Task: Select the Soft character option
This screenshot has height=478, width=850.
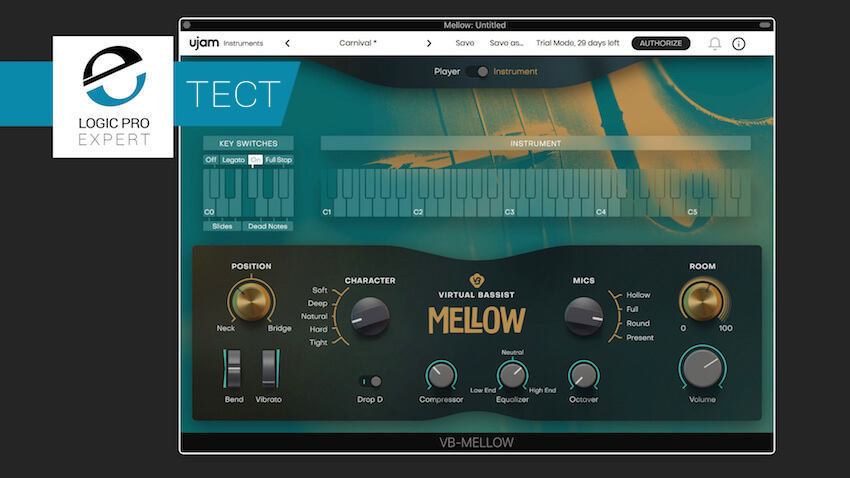Action: 319,290
